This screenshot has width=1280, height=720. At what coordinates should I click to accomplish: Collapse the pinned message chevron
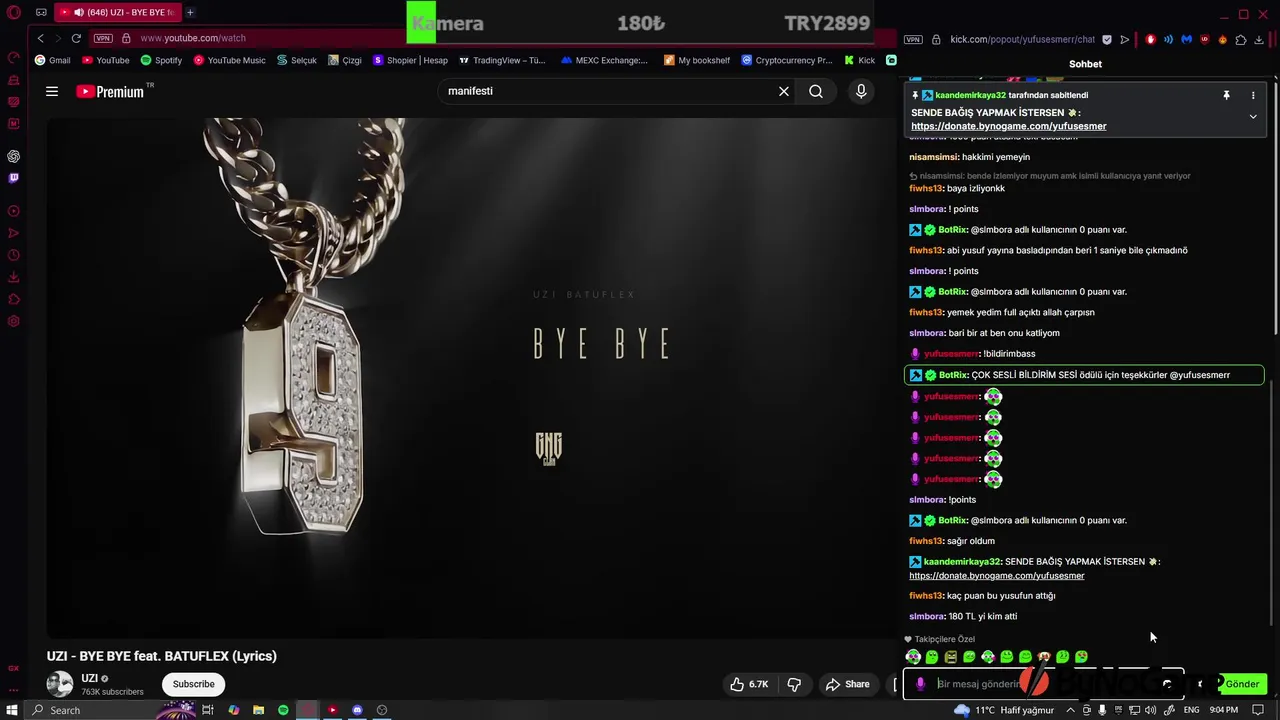(x=1253, y=116)
